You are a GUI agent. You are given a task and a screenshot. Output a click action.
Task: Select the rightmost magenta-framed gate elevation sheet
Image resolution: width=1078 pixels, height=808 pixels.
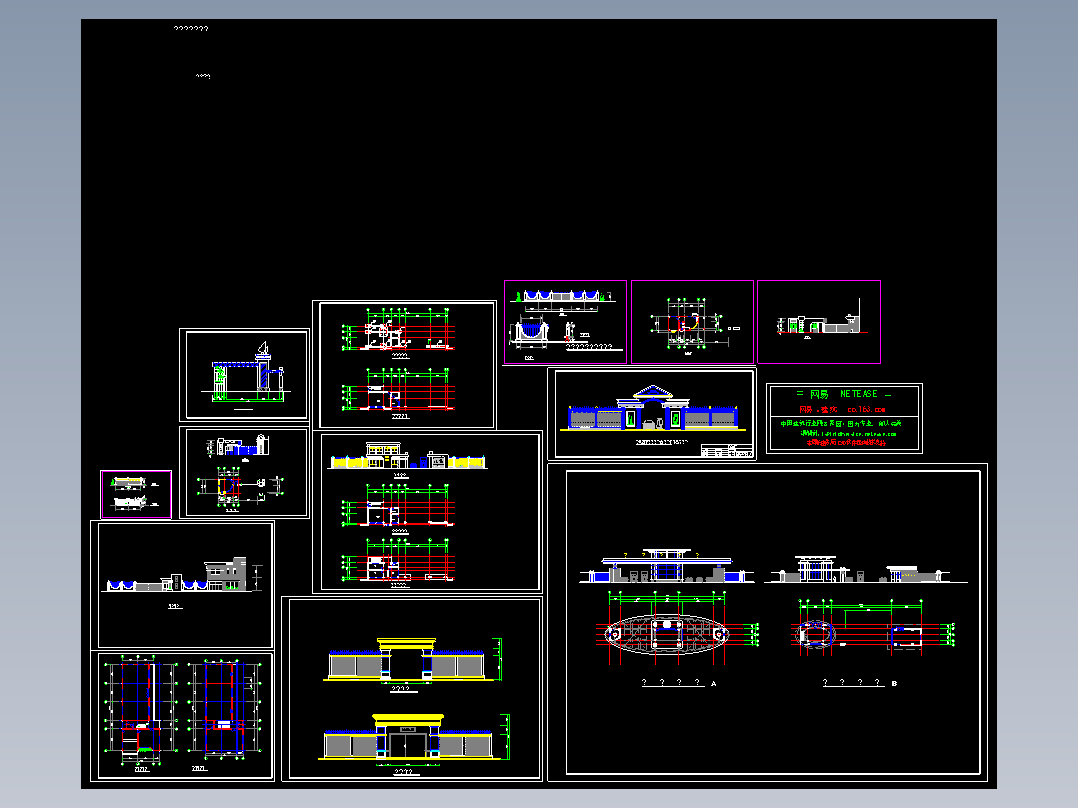point(819,322)
